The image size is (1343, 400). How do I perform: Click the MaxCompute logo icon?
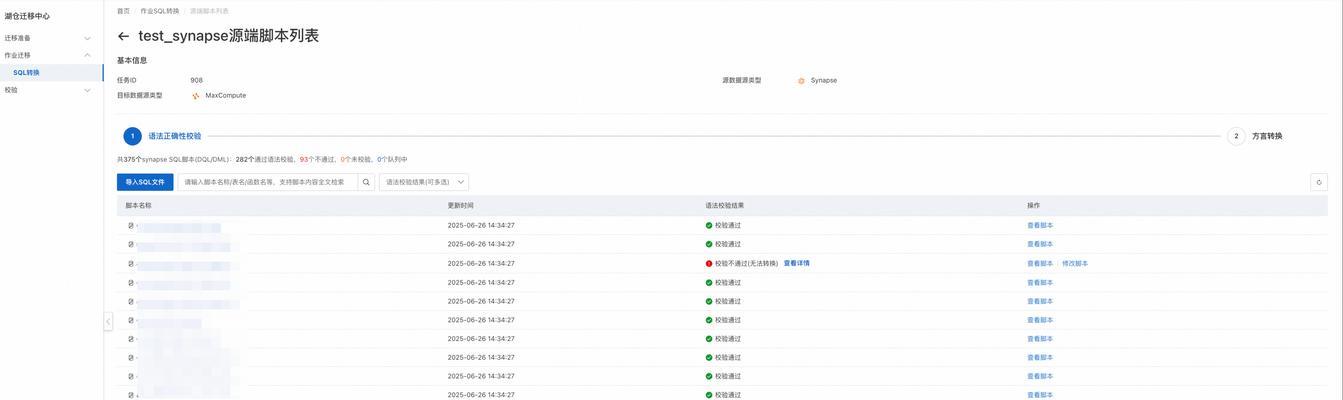tap(196, 96)
